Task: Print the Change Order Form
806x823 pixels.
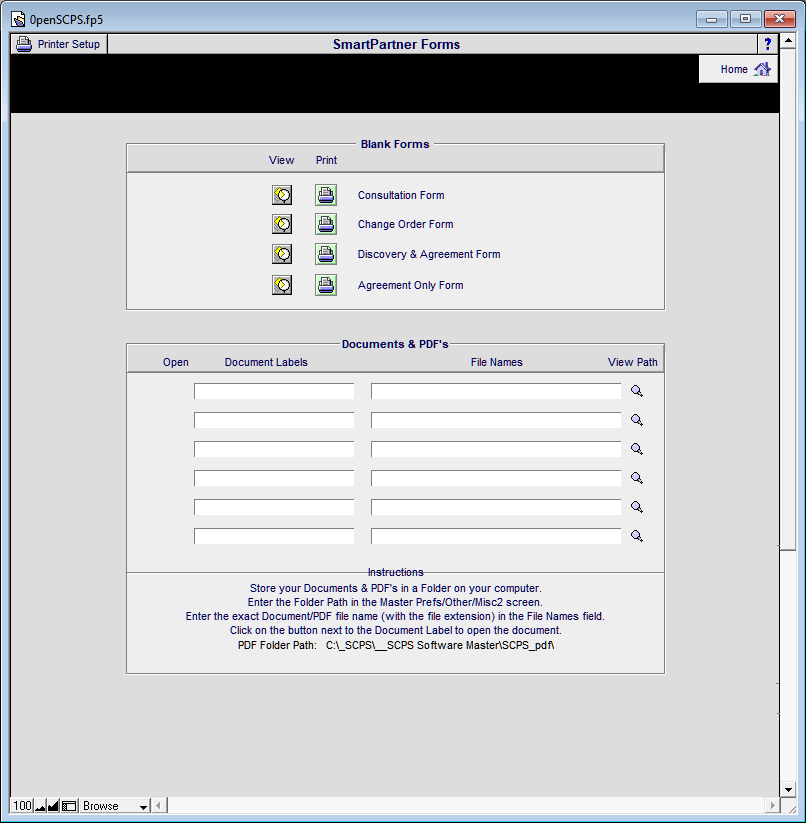Action: pyautogui.click(x=326, y=224)
